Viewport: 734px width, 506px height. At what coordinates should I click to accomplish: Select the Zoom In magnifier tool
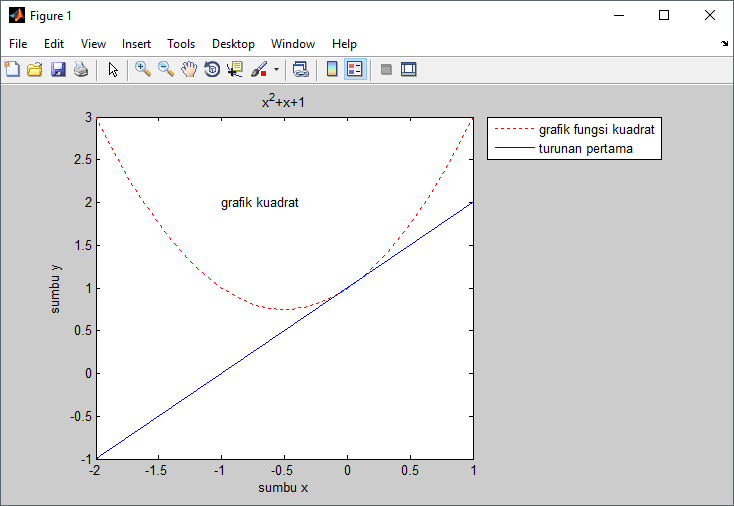tap(143, 69)
